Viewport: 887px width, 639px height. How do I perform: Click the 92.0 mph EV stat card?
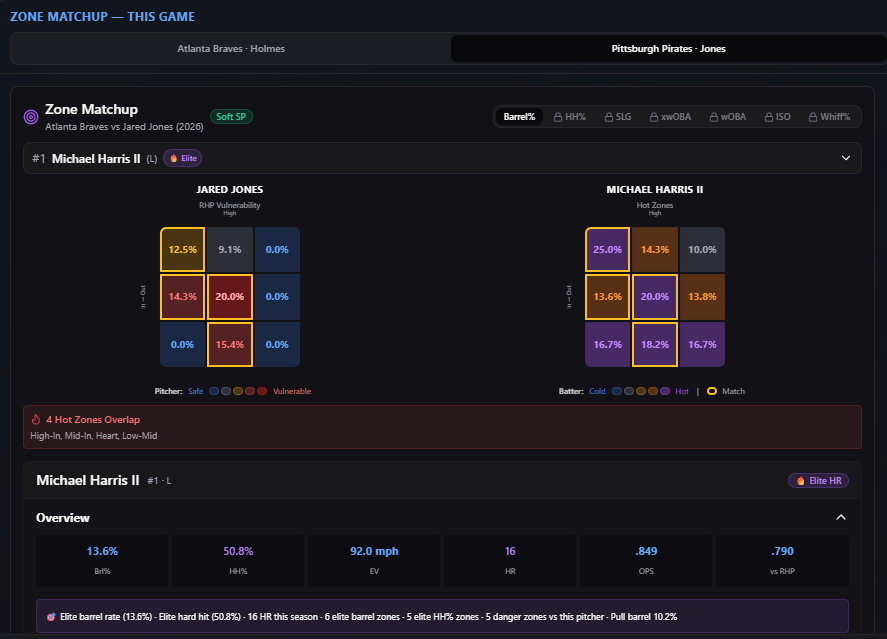click(374, 560)
